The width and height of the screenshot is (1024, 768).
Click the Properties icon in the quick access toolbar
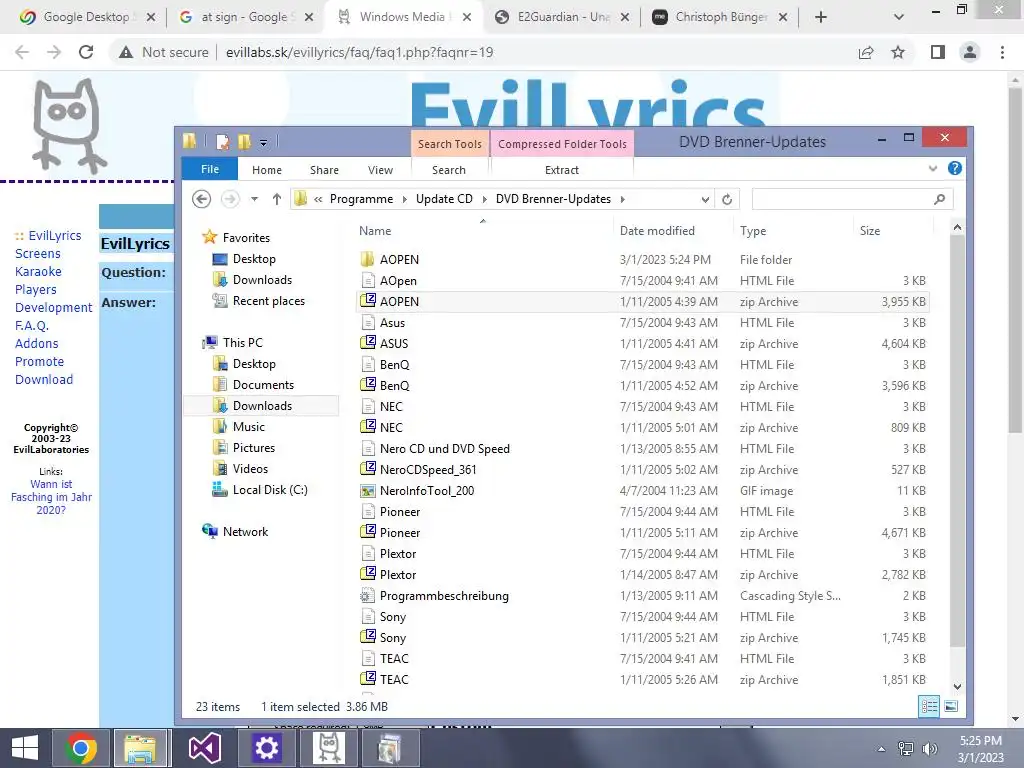[223, 142]
